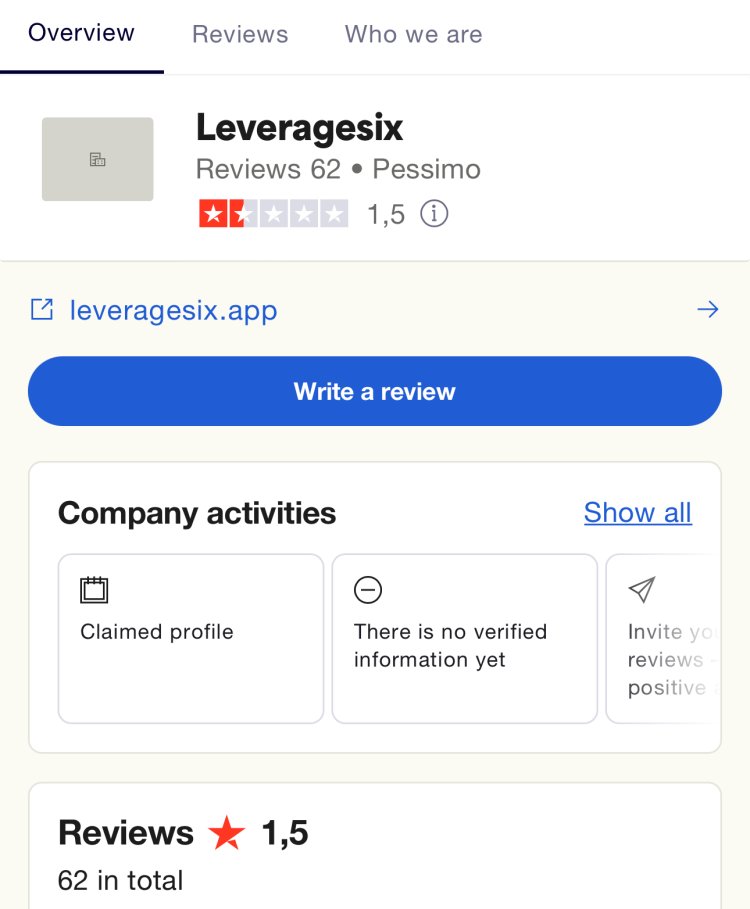This screenshot has width=750, height=909.
Task: Click the Leveragesix company logo placeholder
Action: click(97, 159)
